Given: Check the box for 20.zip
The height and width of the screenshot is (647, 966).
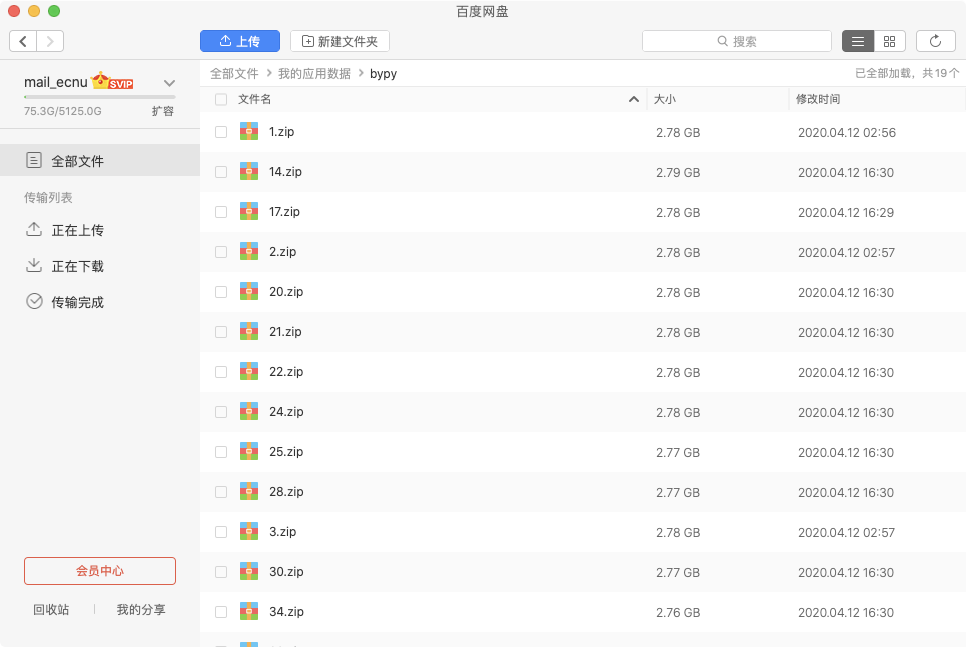Looking at the screenshot, I should tap(221, 292).
